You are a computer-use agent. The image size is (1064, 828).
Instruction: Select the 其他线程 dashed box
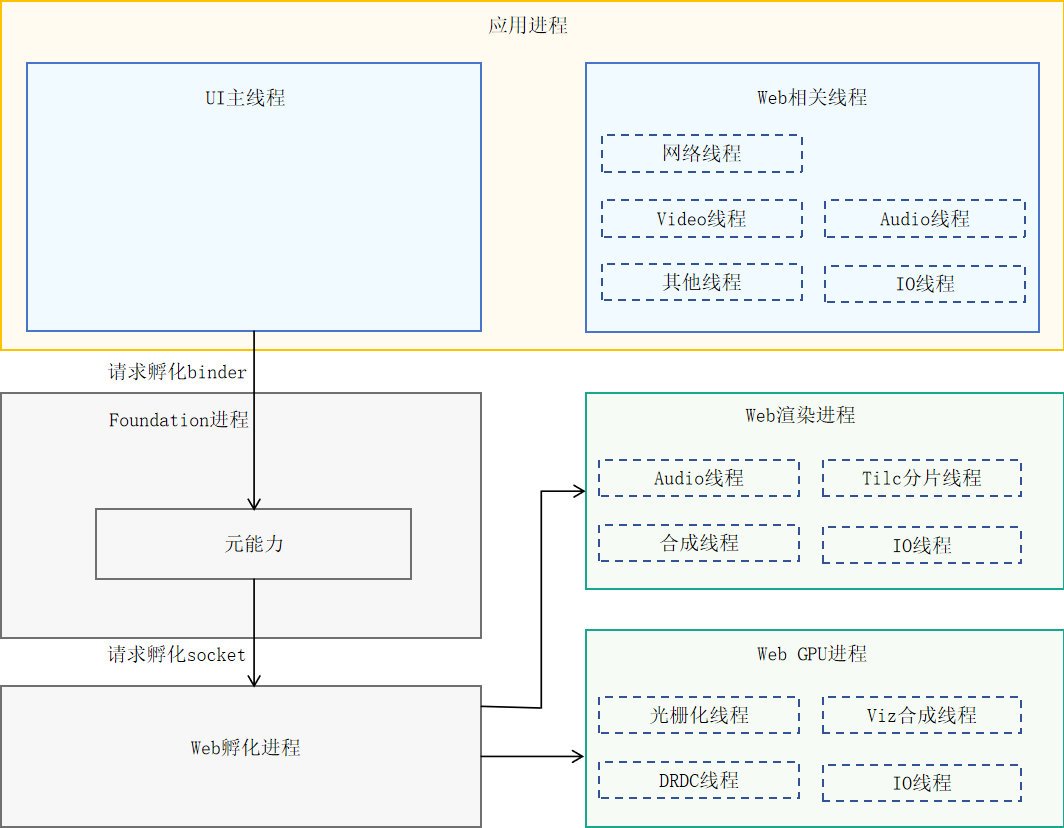point(701,283)
